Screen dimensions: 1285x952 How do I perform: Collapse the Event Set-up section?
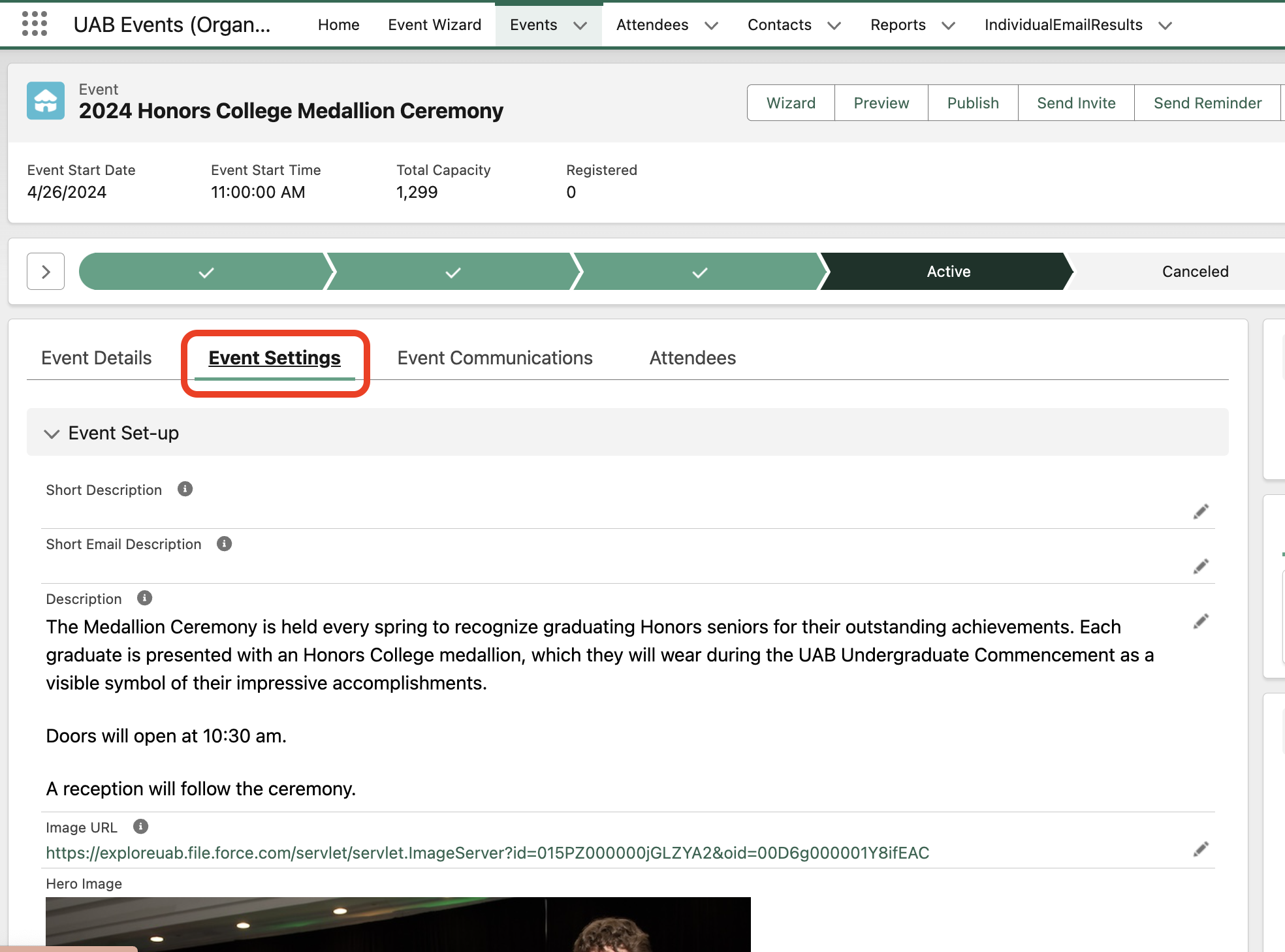52,433
